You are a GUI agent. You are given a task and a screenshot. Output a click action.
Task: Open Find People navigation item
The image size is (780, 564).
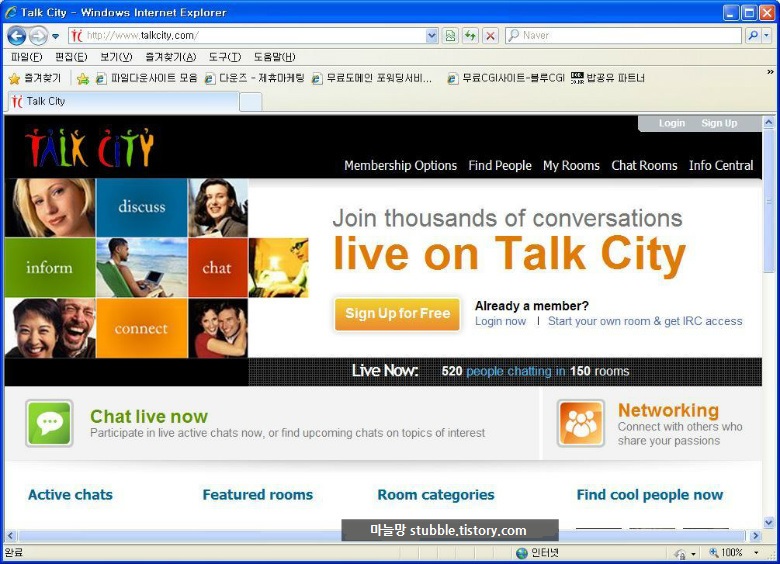(x=500, y=166)
